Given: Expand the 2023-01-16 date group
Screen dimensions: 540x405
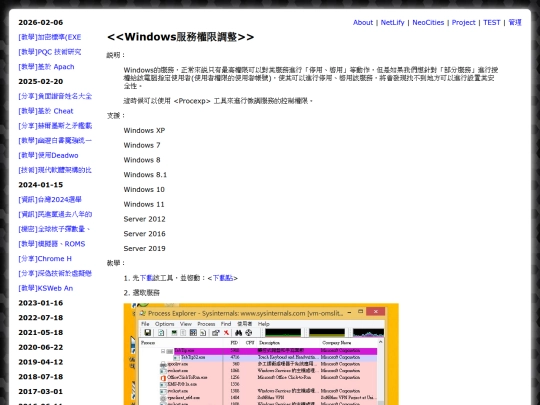Looking at the screenshot, I should [x=41, y=303].
